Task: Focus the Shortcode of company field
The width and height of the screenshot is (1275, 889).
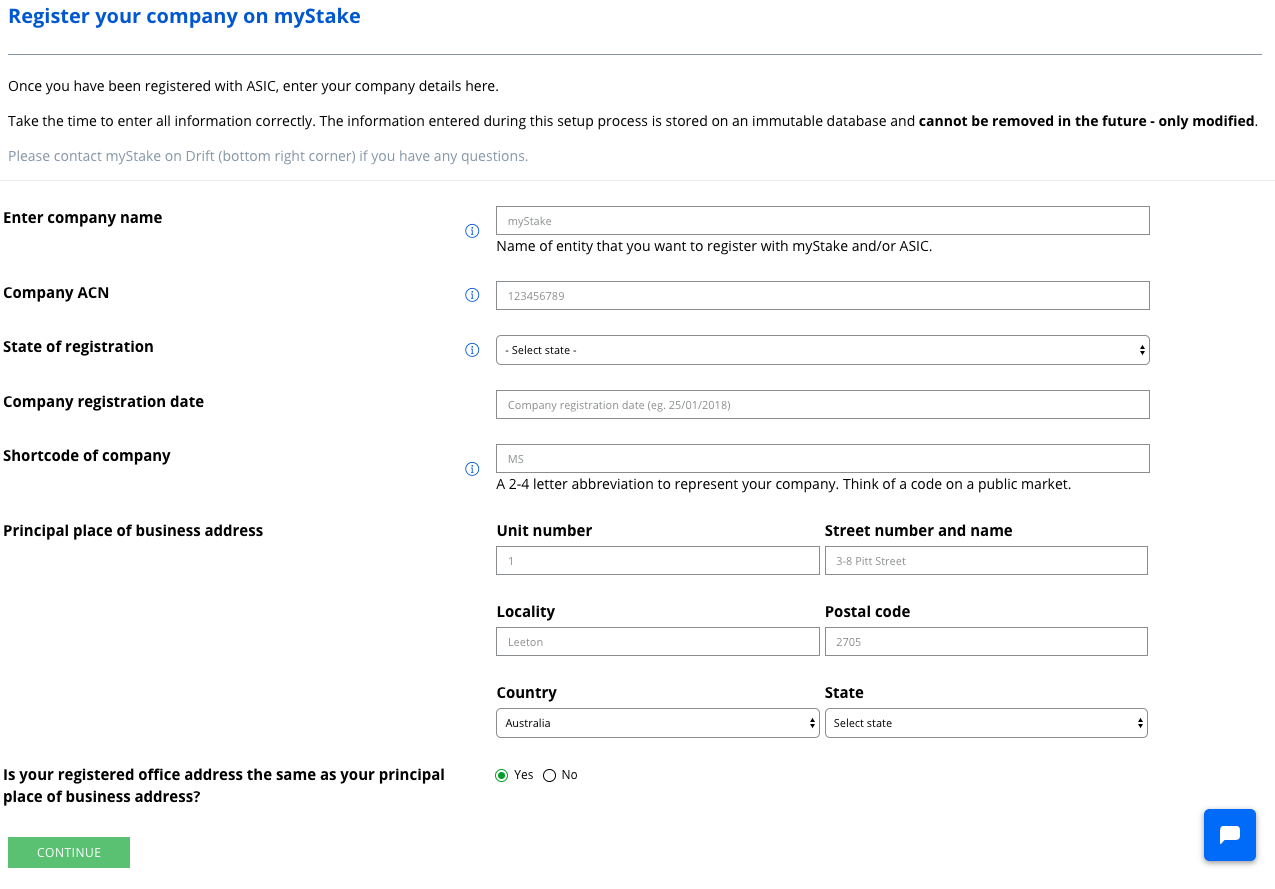Action: [822, 458]
